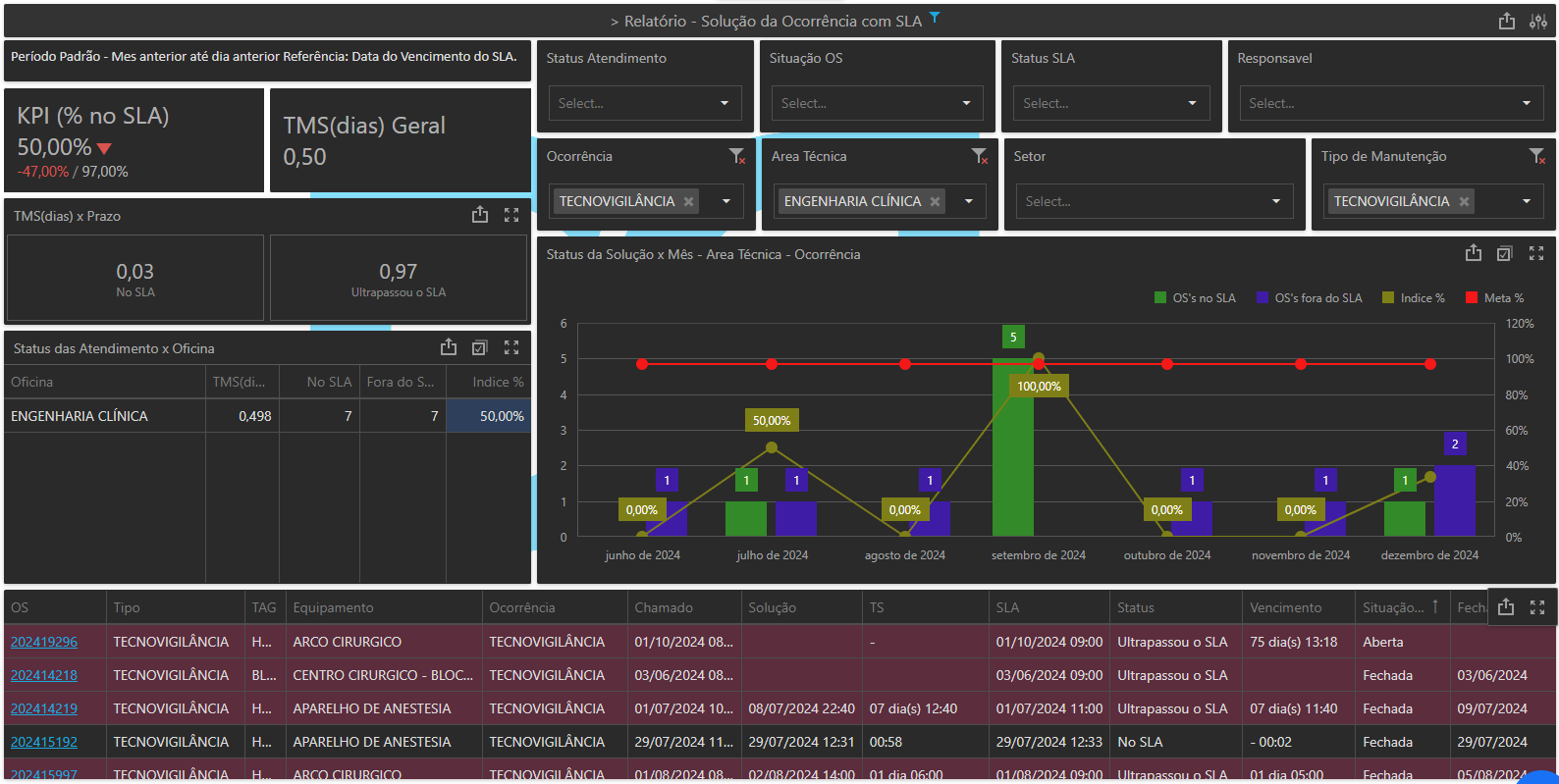Clear the Area Técnica filter funnel icon
1559x784 pixels.
pyautogui.click(x=979, y=156)
